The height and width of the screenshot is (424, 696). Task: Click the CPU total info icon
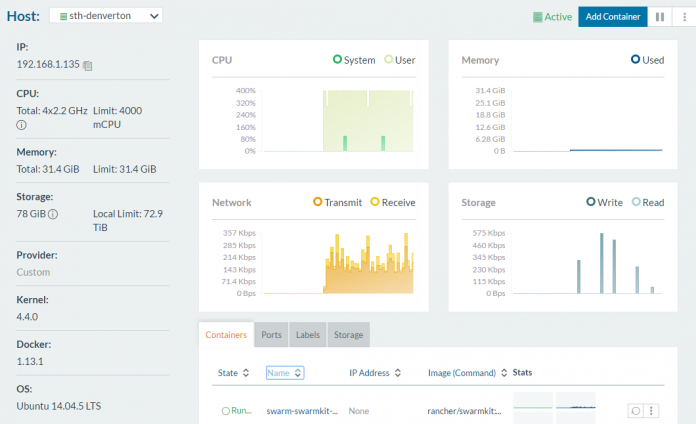click(x=22, y=126)
